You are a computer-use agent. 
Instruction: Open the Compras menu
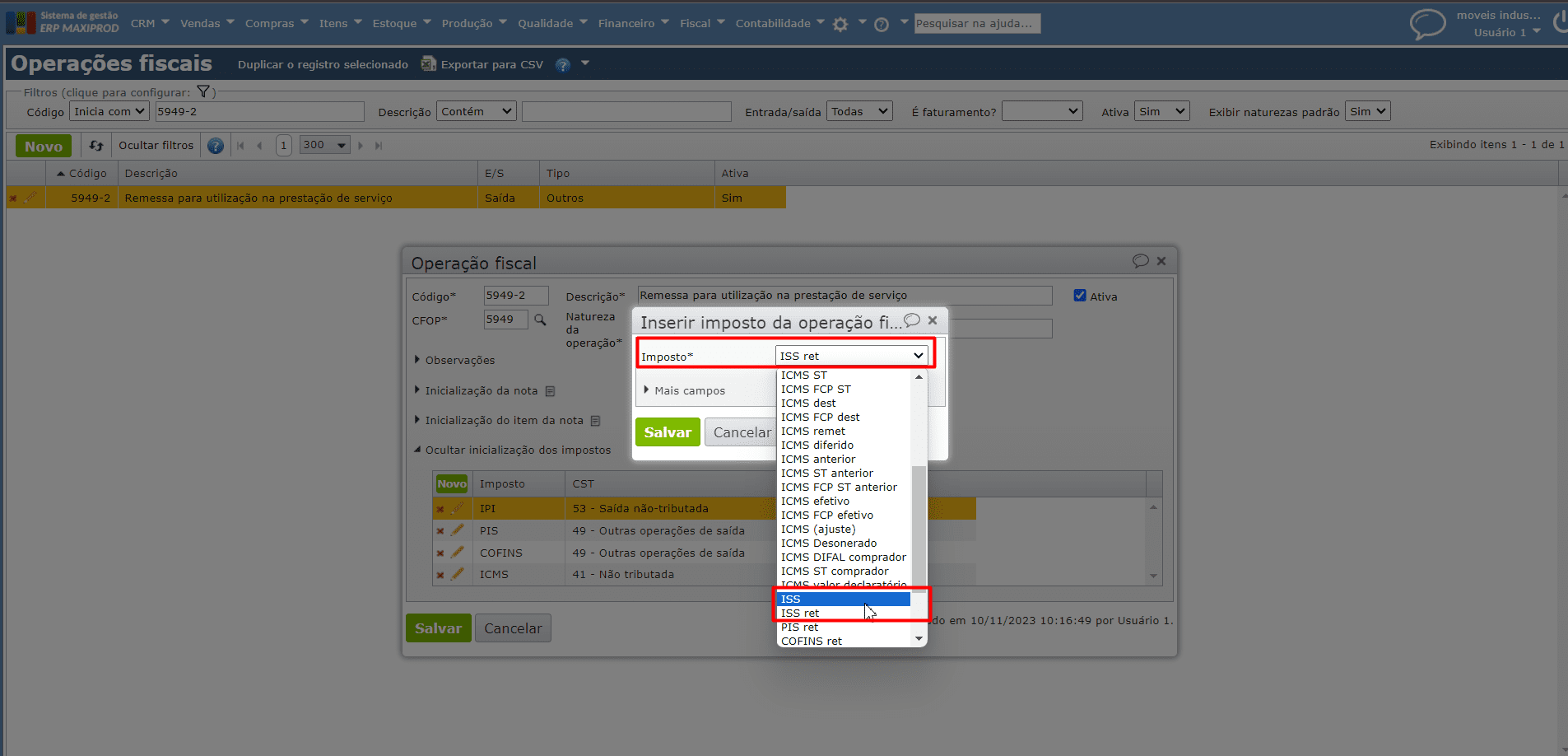(276, 23)
